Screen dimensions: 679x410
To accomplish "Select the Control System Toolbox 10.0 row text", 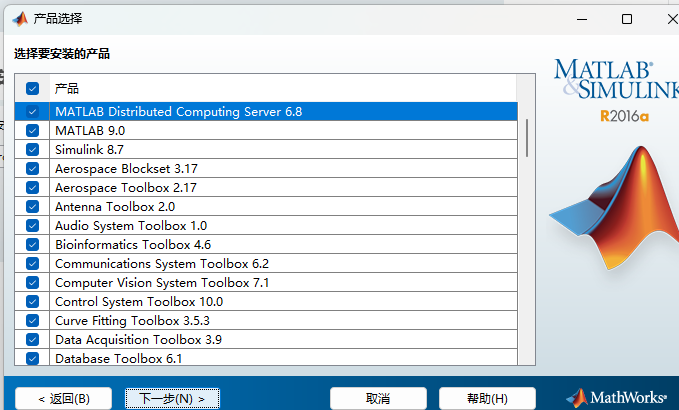I will click(139, 302).
